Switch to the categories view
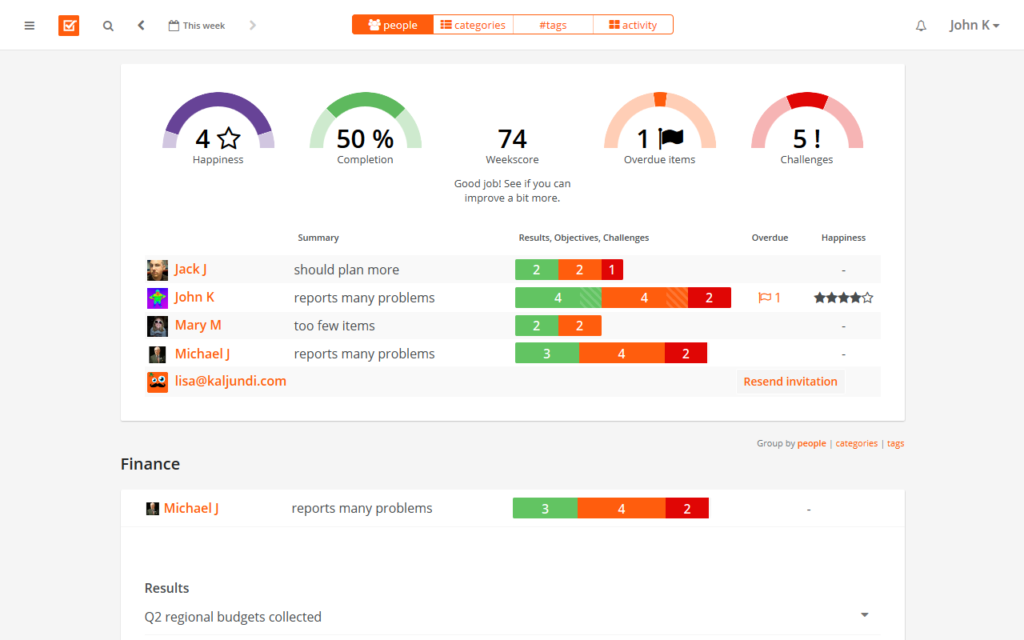The image size is (1024, 640). click(472, 24)
